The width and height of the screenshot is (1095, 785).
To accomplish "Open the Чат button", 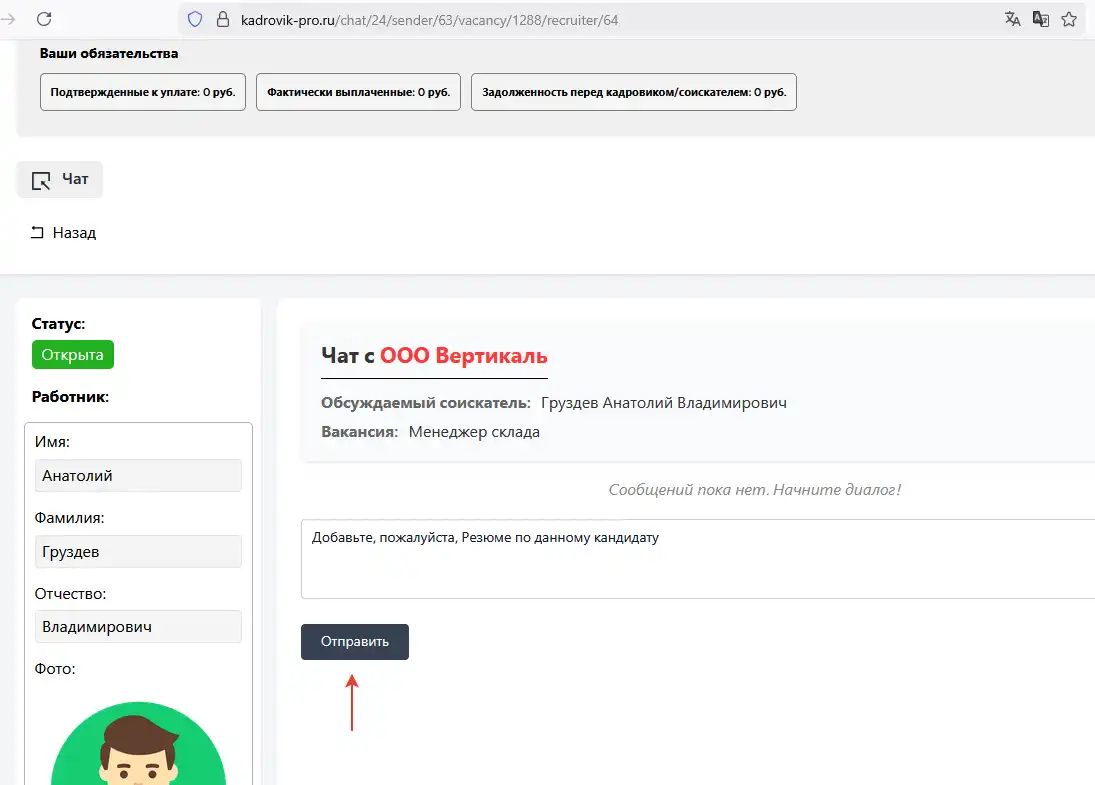I will click(x=60, y=180).
